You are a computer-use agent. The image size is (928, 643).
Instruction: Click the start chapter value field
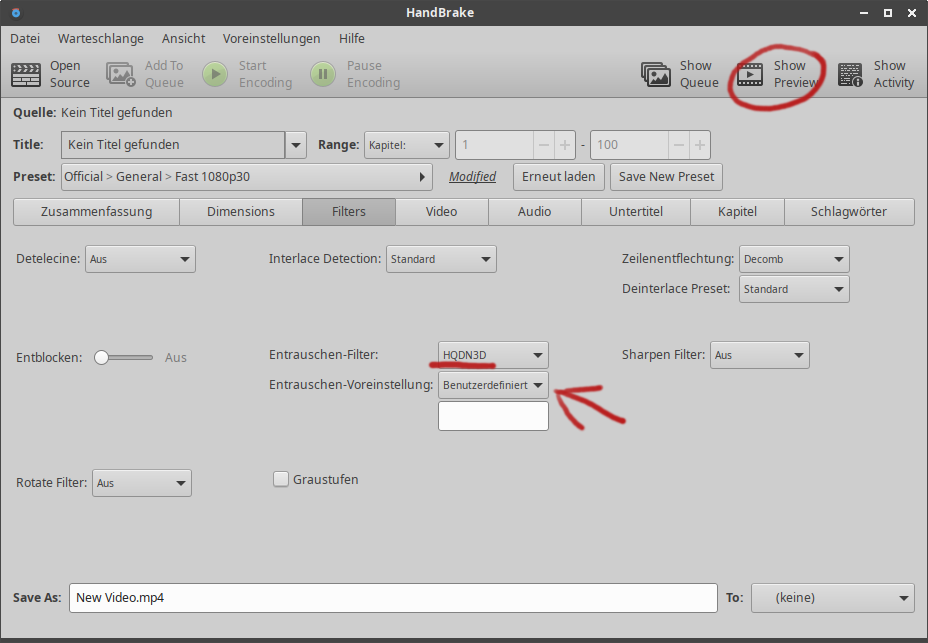(495, 145)
